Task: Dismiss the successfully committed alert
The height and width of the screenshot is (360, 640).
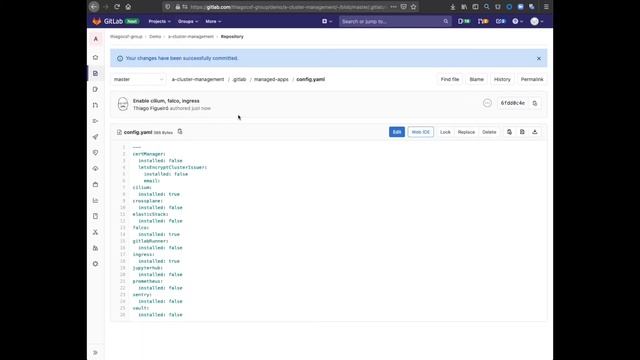Action: (539, 58)
